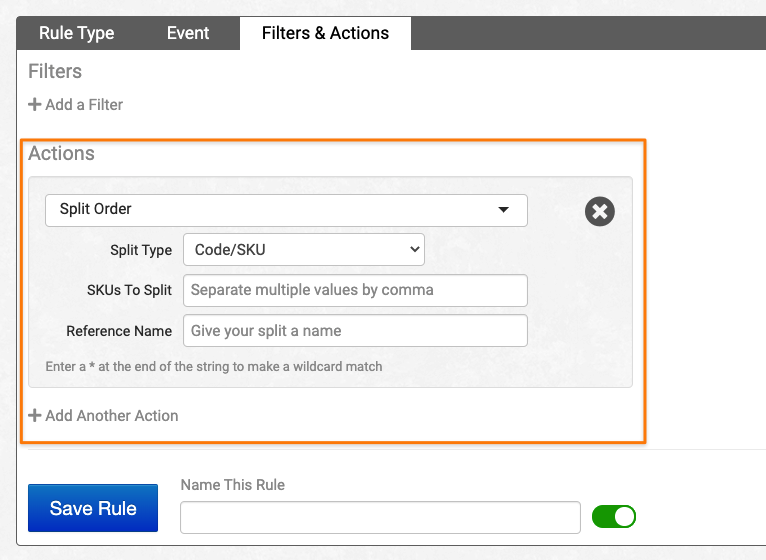Image resolution: width=766 pixels, height=560 pixels.
Task: Click the Actions section heading
Action: (61, 154)
